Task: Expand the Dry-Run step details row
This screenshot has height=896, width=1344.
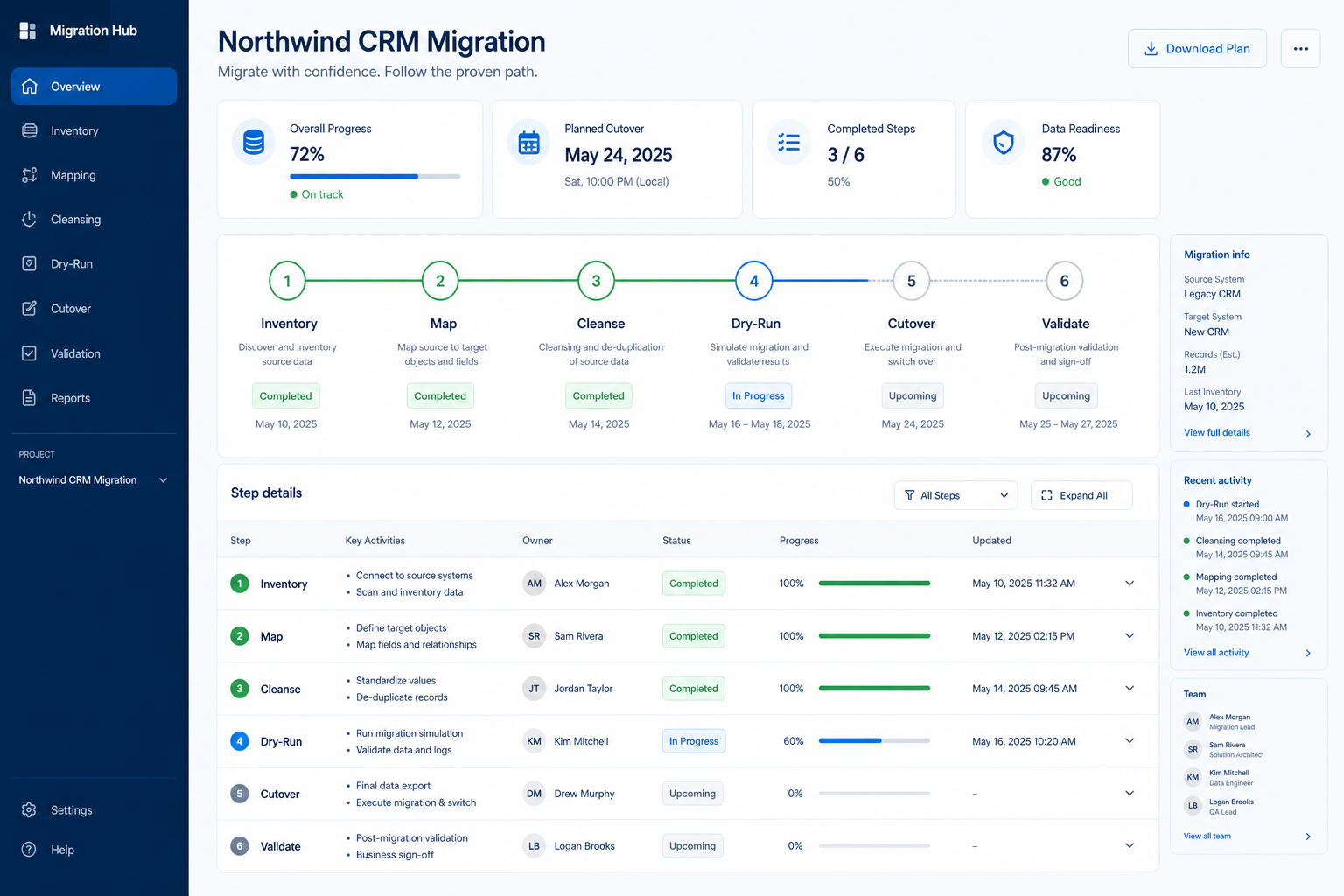Action: (1130, 741)
